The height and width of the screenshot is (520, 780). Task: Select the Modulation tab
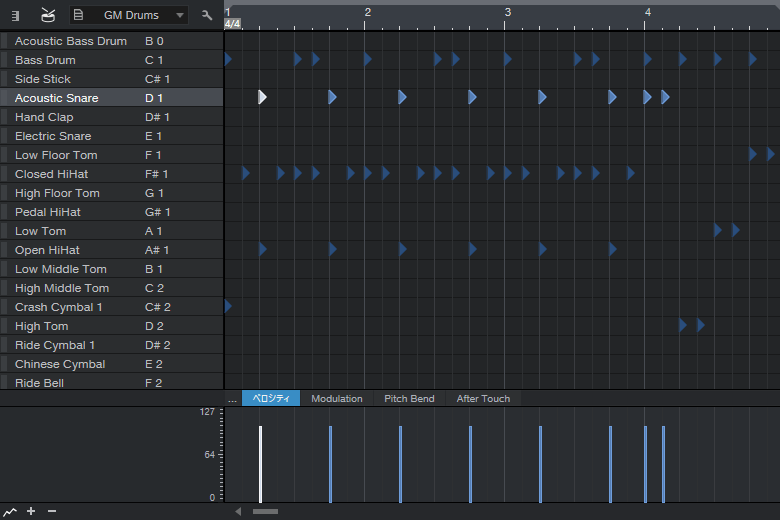337,399
